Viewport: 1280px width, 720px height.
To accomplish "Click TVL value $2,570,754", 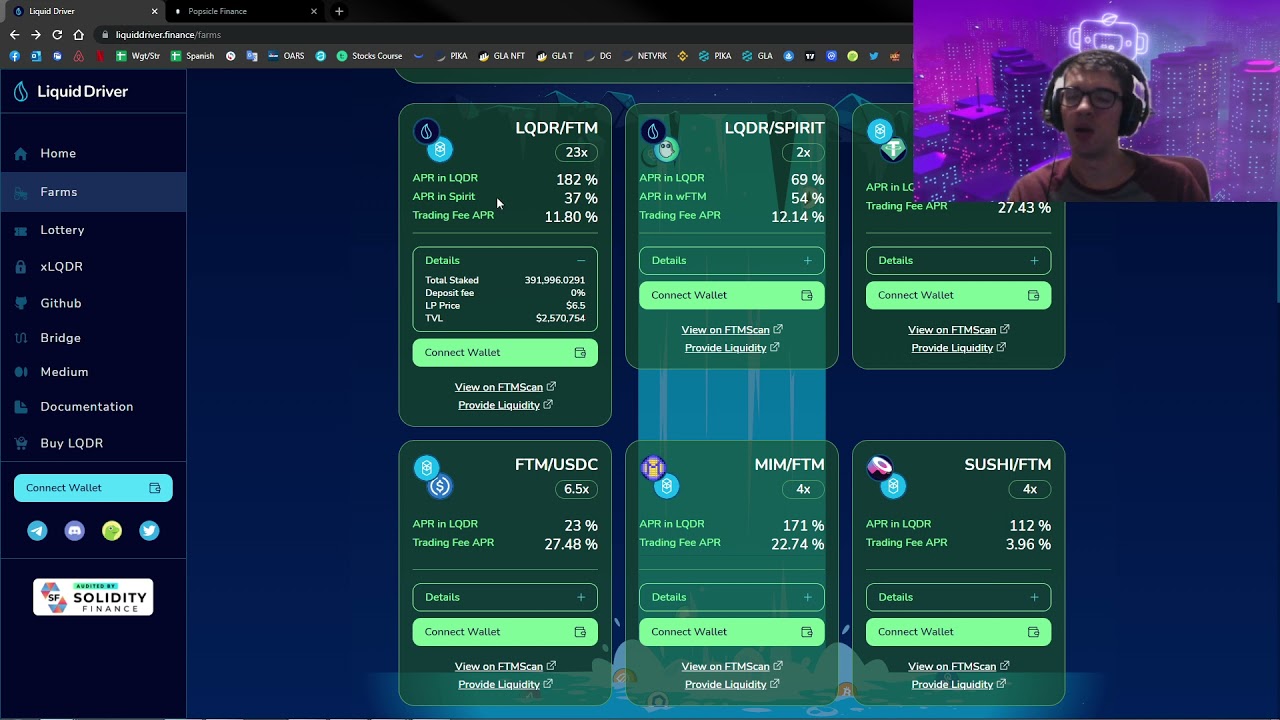I will point(560,318).
